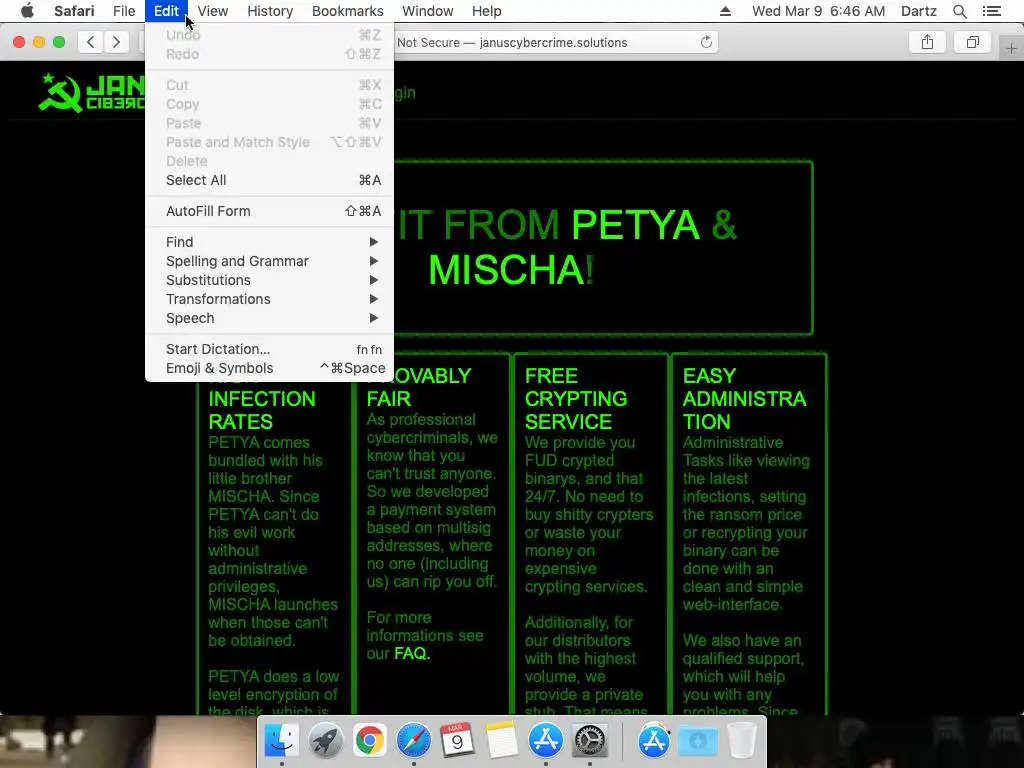The image size is (1024, 768).
Task: Open the View menu
Action: point(213,11)
